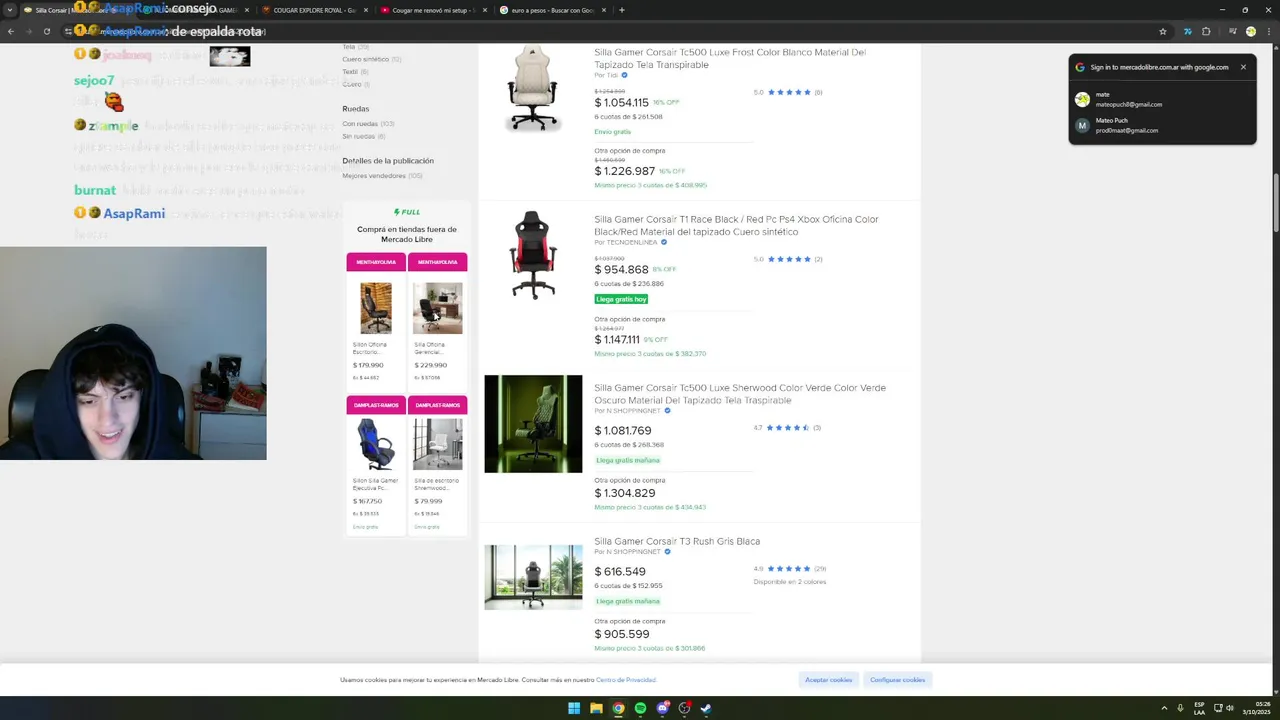Click the Chrome icon in the taskbar
Image resolution: width=1280 pixels, height=720 pixels.
[x=618, y=708]
